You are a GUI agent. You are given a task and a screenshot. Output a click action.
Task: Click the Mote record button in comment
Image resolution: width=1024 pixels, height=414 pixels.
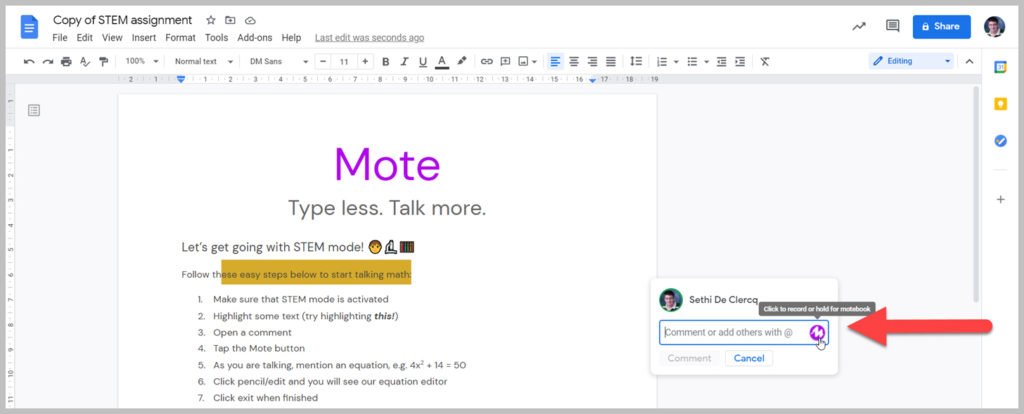[817, 333]
